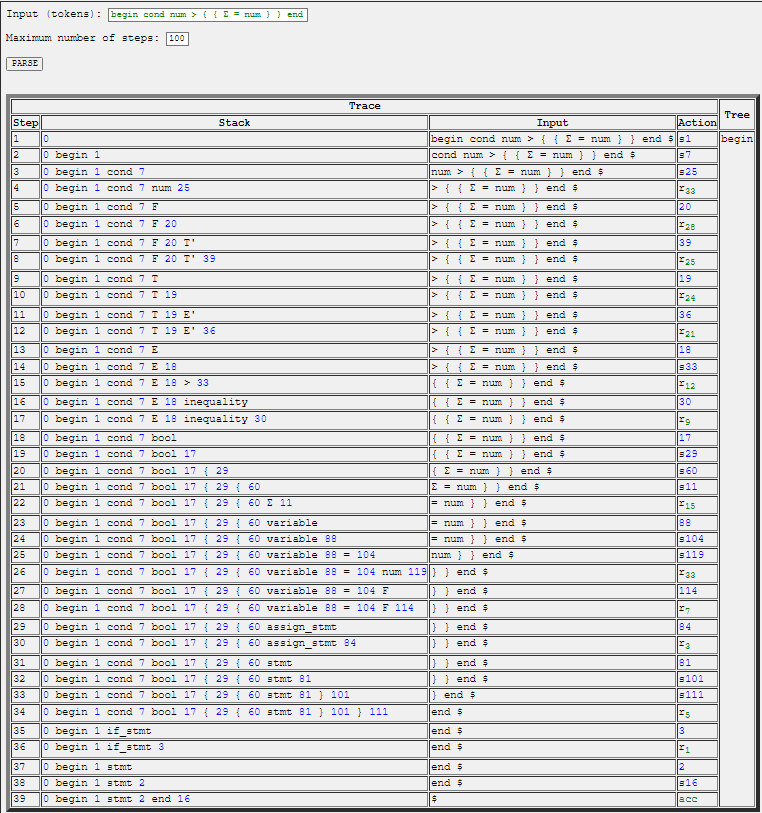762x813 pixels.
Task: Click 'begin' in the Tree column
Action: click(x=737, y=139)
